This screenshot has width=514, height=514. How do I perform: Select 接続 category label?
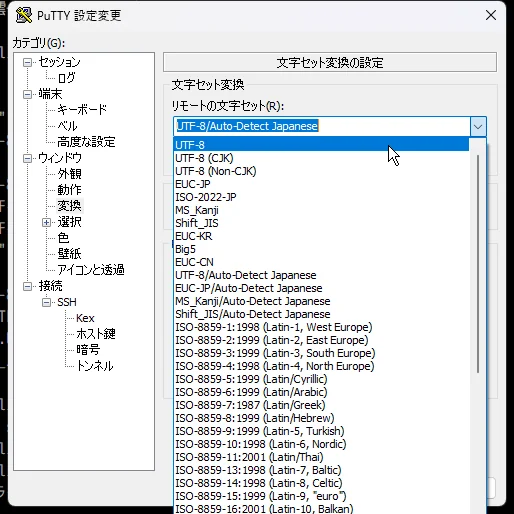pyautogui.click(x=50, y=286)
